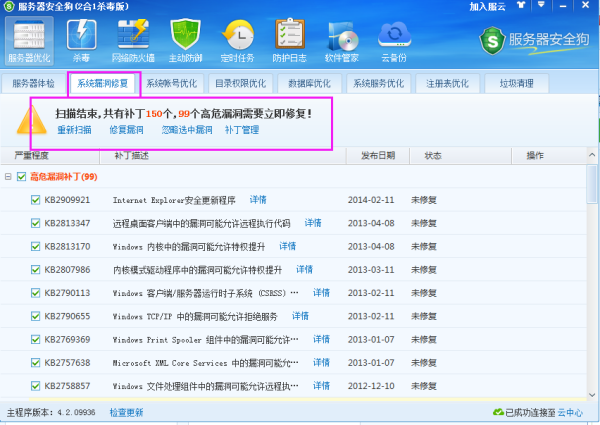Open 详情 for KB2790655
This screenshot has height=425, width=600.
pyautogui.click(x=300, y=316)
